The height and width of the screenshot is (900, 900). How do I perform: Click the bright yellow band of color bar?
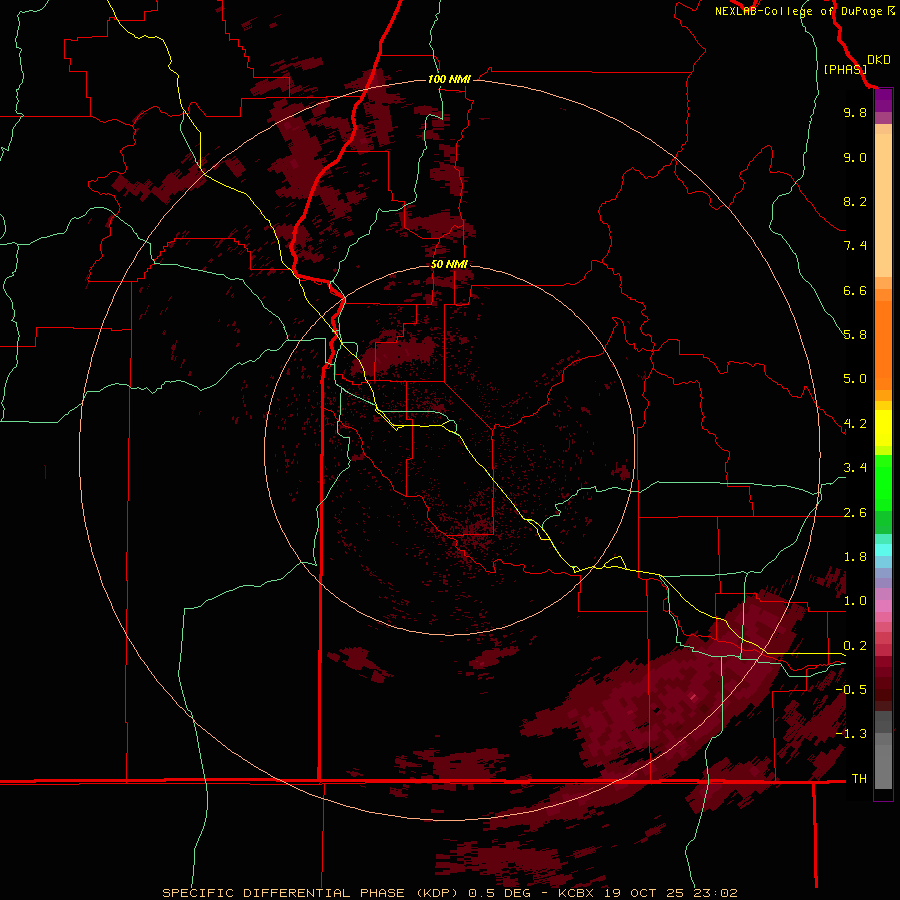tap(883, 428)
